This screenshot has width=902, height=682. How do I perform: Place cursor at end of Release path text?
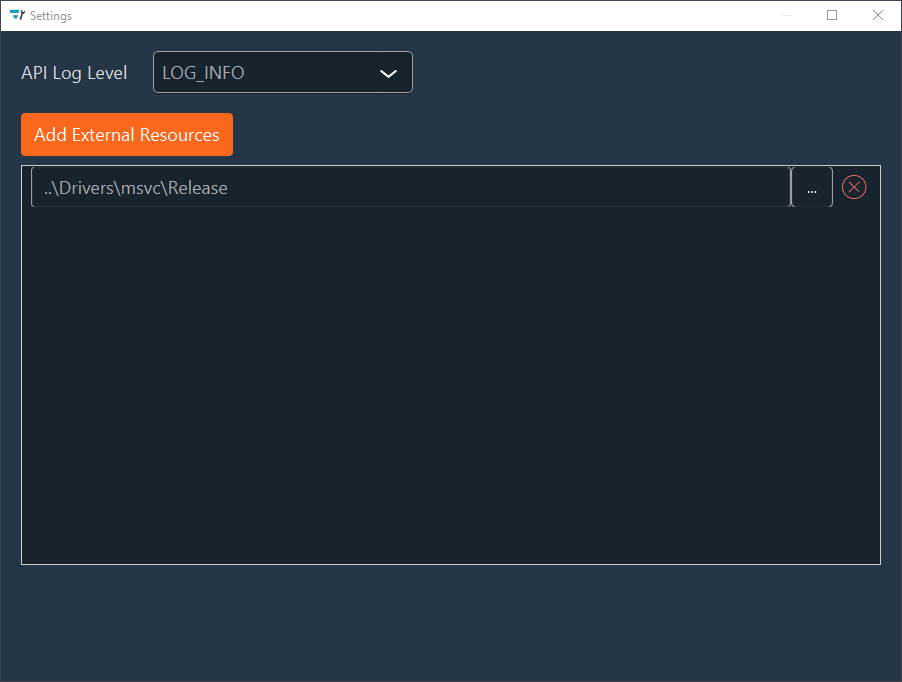pyautogui.click(x=229, y=188)
